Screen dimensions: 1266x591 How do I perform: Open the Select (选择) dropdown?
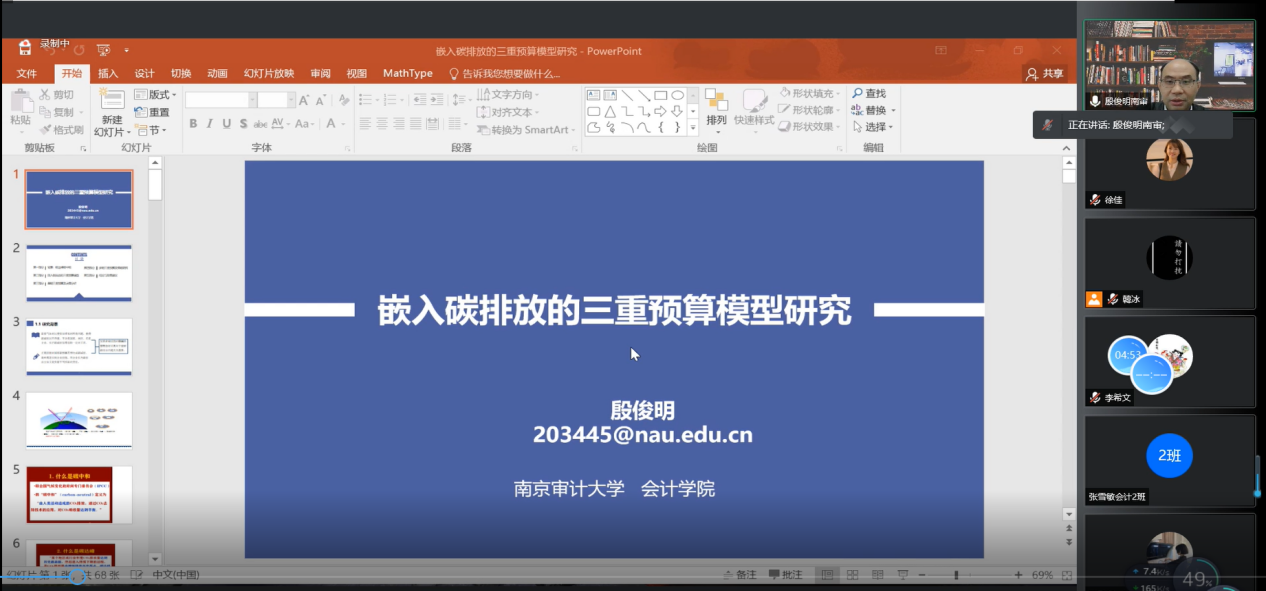874,128
